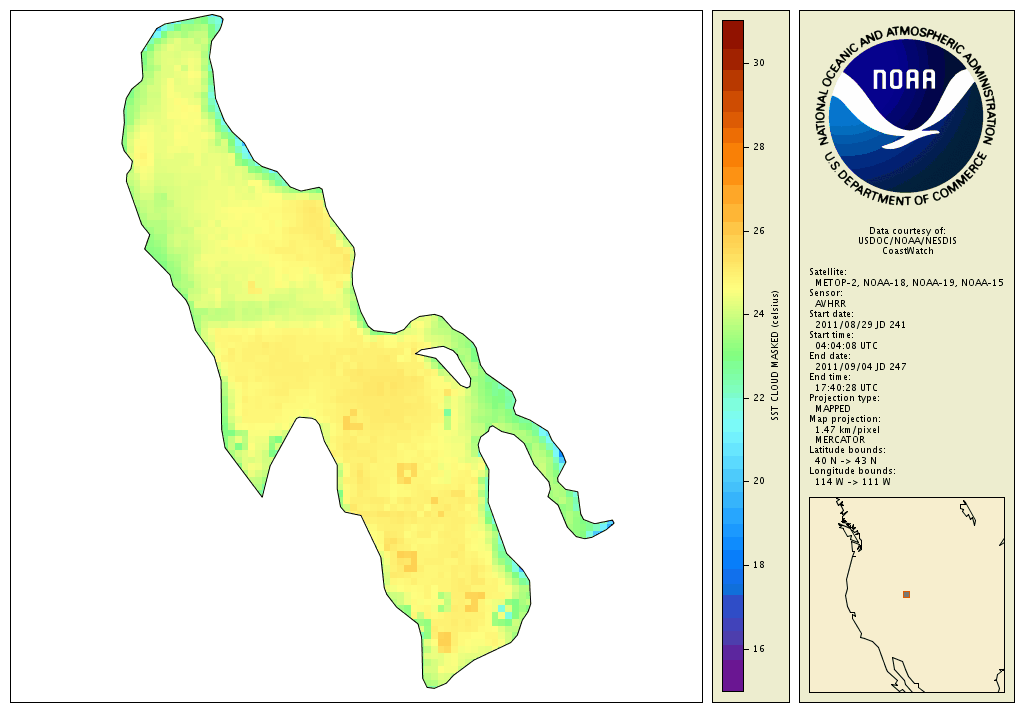
Task: Click the 'MAPPED' value
Action: 833,408
